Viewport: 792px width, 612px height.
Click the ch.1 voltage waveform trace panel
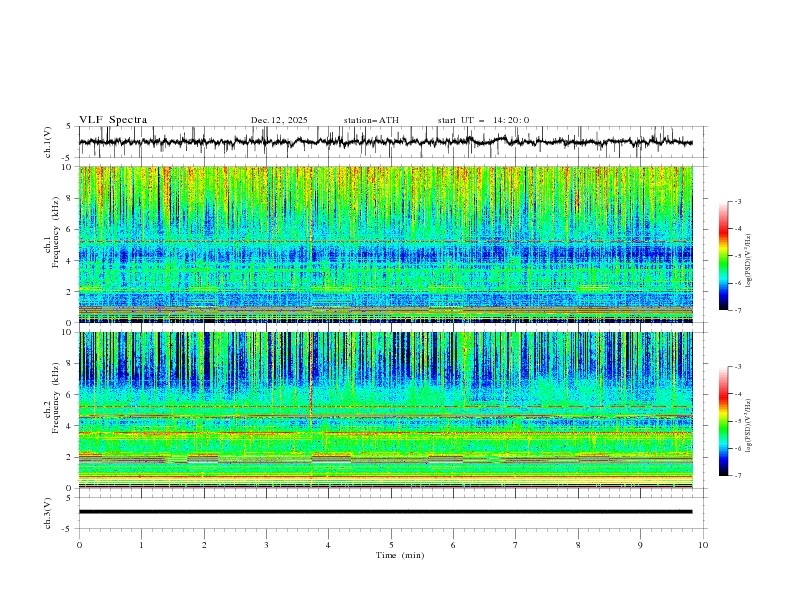point(393,142)
